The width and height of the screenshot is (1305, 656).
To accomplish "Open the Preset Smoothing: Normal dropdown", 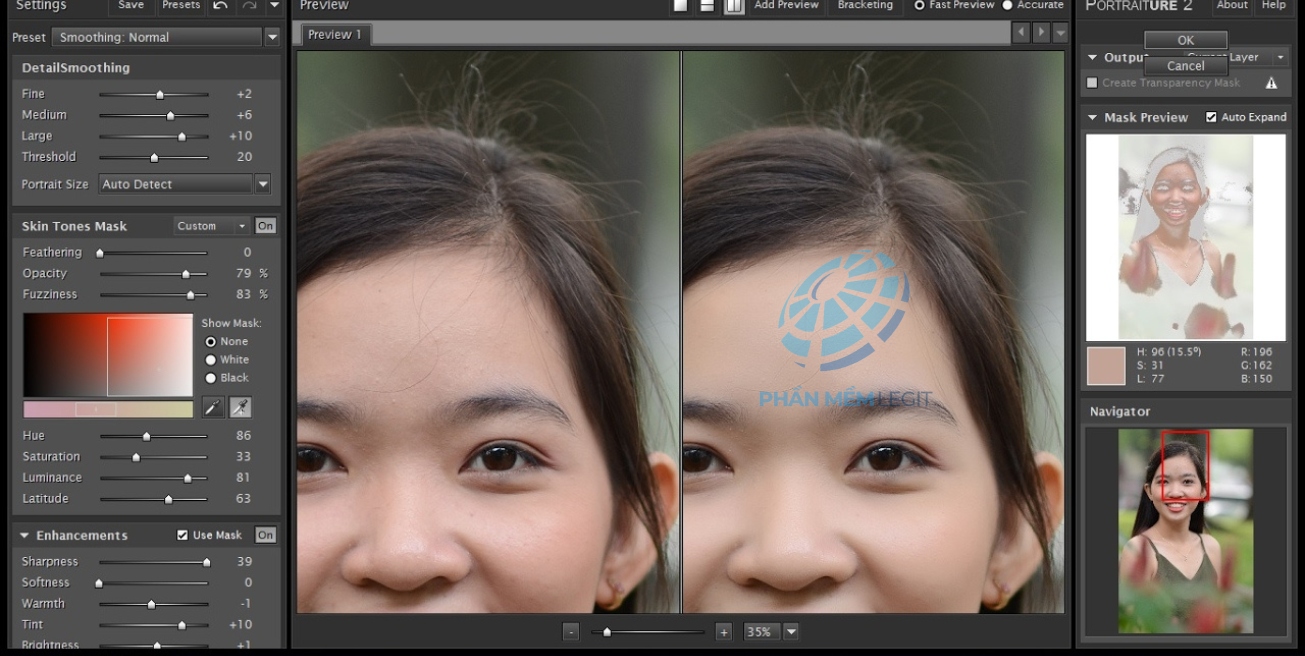I will click(x=272, y=37).
